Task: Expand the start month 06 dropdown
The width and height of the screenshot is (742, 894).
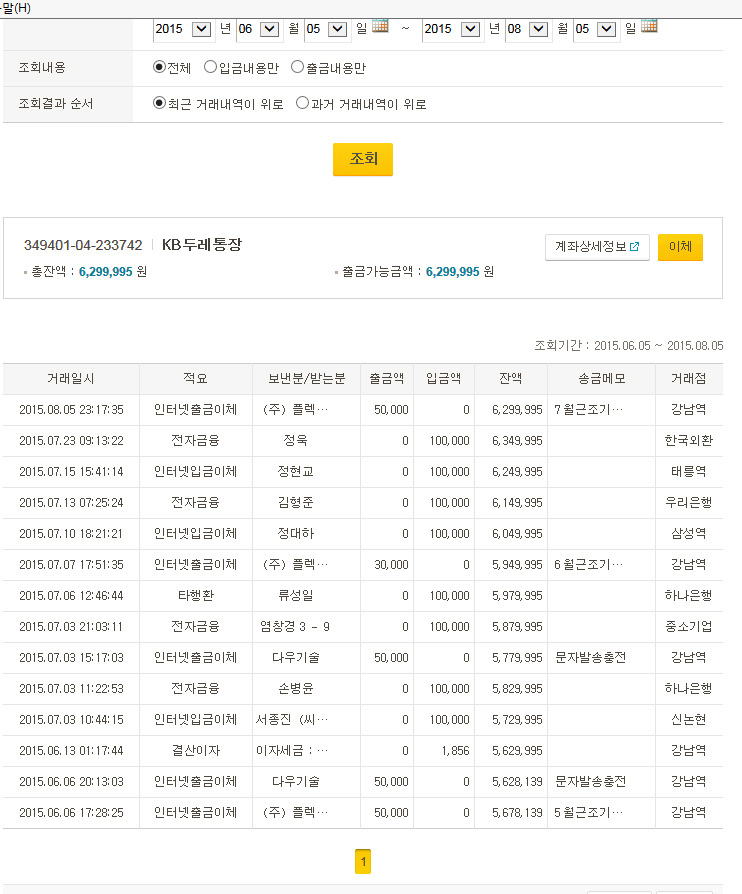Action: click(269, 29)
